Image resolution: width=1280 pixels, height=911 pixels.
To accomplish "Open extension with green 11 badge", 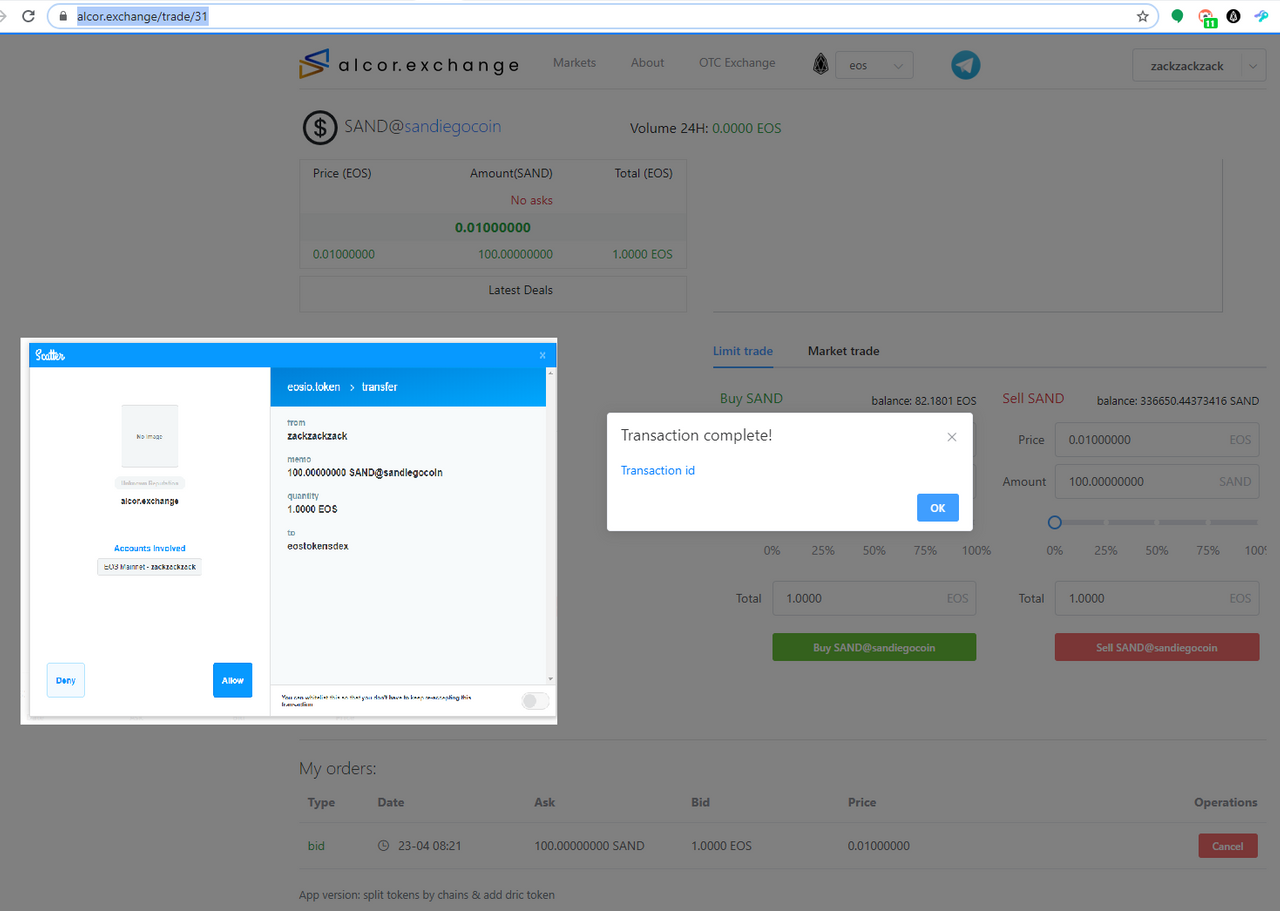I will tap(1207, 18).
